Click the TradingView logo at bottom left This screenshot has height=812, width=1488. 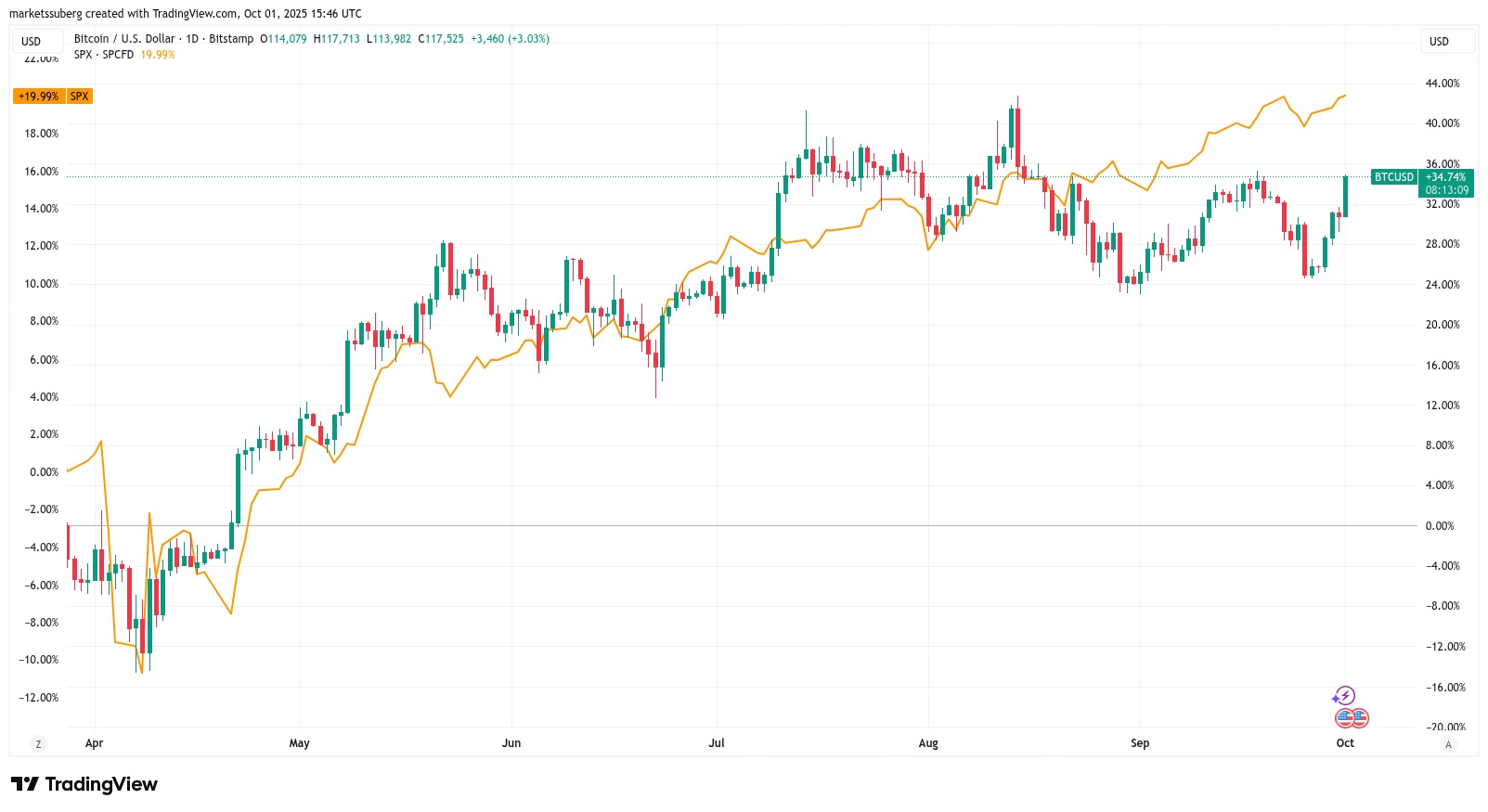pos(84,784)
